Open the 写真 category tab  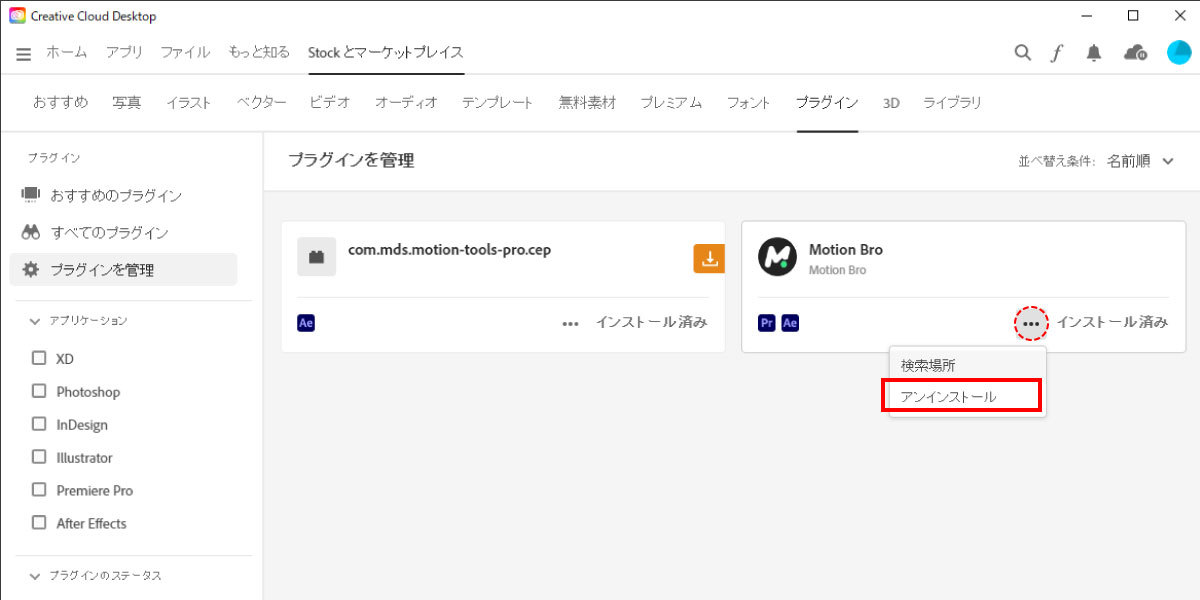click(x=127, y=102)
